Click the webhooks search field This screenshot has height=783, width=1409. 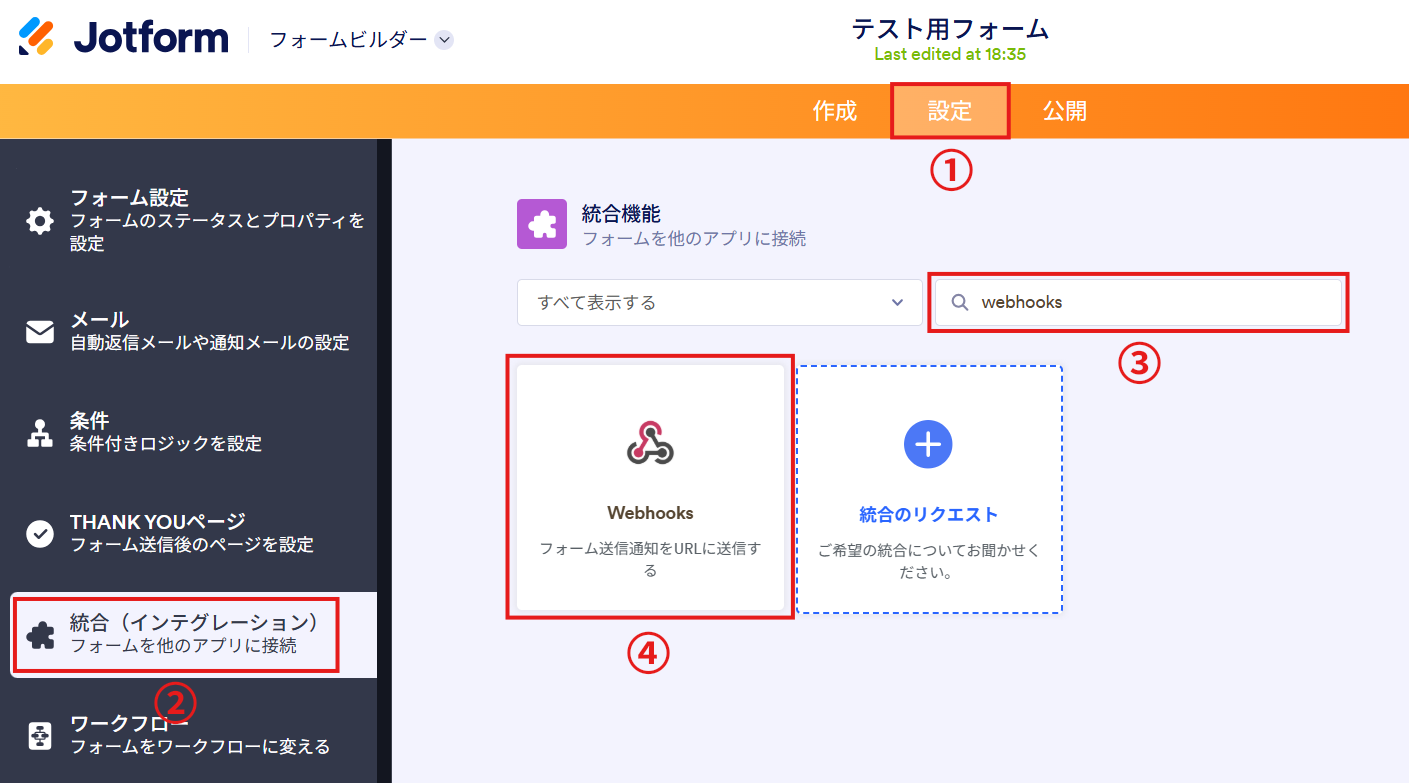pyautogui.click(x=1138, y=302)
